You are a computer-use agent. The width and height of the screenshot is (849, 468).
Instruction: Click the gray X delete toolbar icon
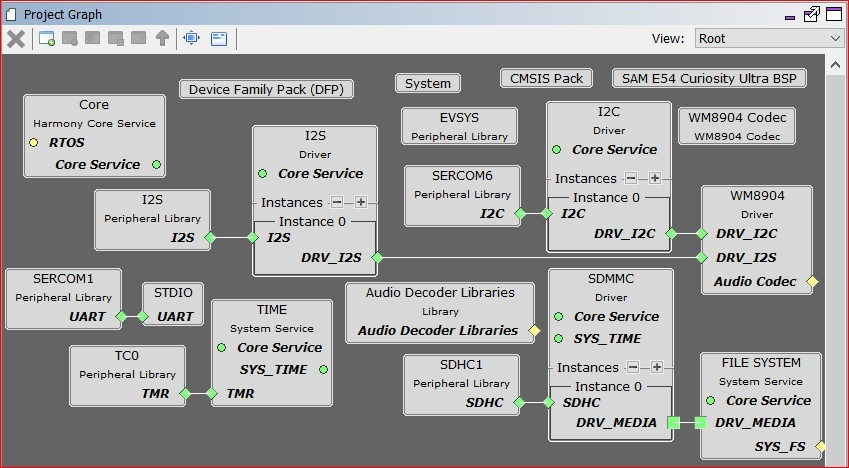coord(16,38)
